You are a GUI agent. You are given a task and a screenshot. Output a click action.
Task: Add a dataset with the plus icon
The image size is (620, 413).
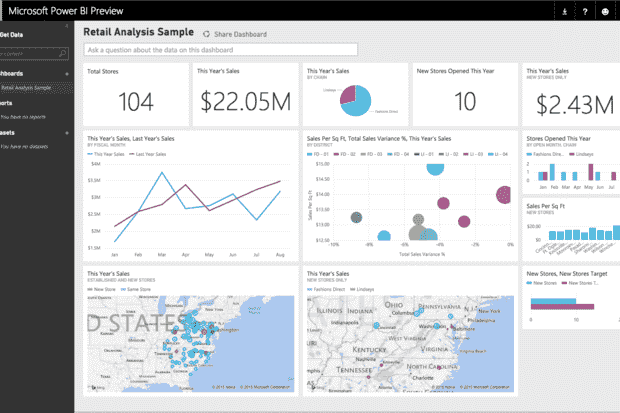click(67, 133)
